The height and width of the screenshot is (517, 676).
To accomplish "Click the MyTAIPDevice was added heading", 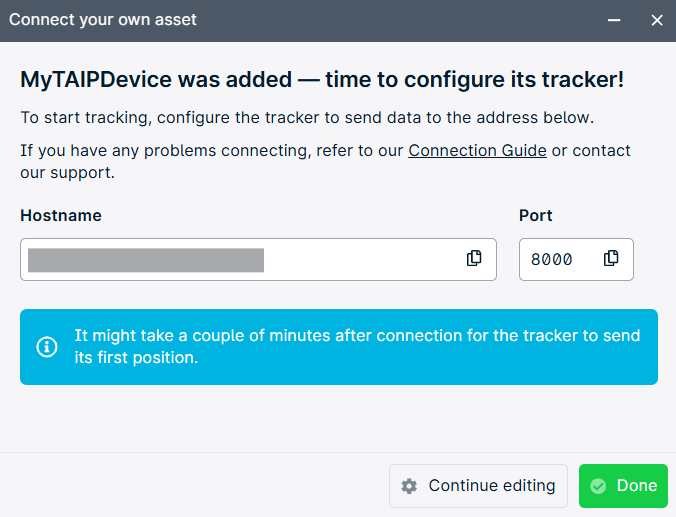I will tap(322, 79).
